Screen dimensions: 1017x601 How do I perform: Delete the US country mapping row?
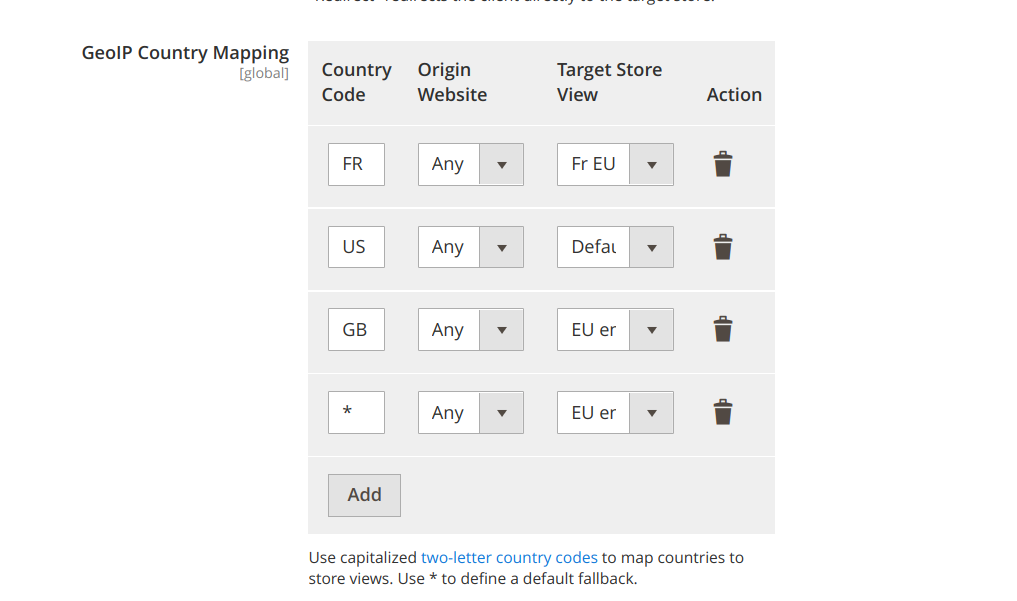(723, 247)
